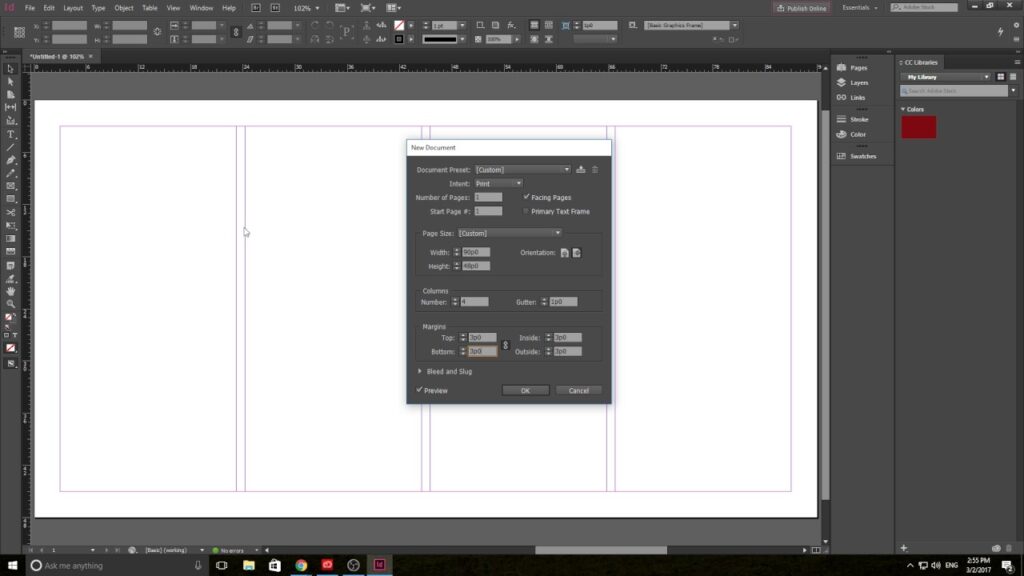Open the Pages panel
The height and width of the screenshot is (576, 1024).
[858, 67]
